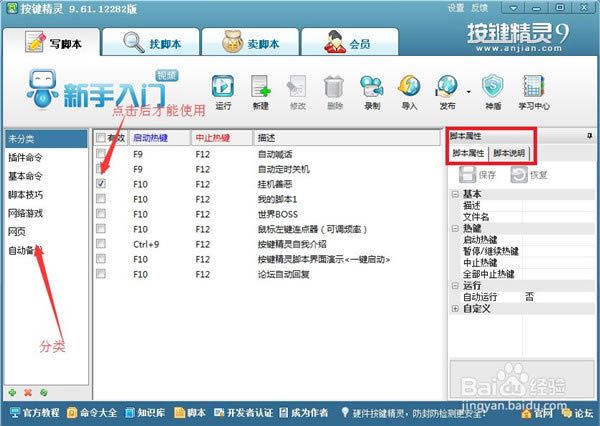Collapse the 基本 property group
Screen dimensions: 600x426
[x=455, y=194]
